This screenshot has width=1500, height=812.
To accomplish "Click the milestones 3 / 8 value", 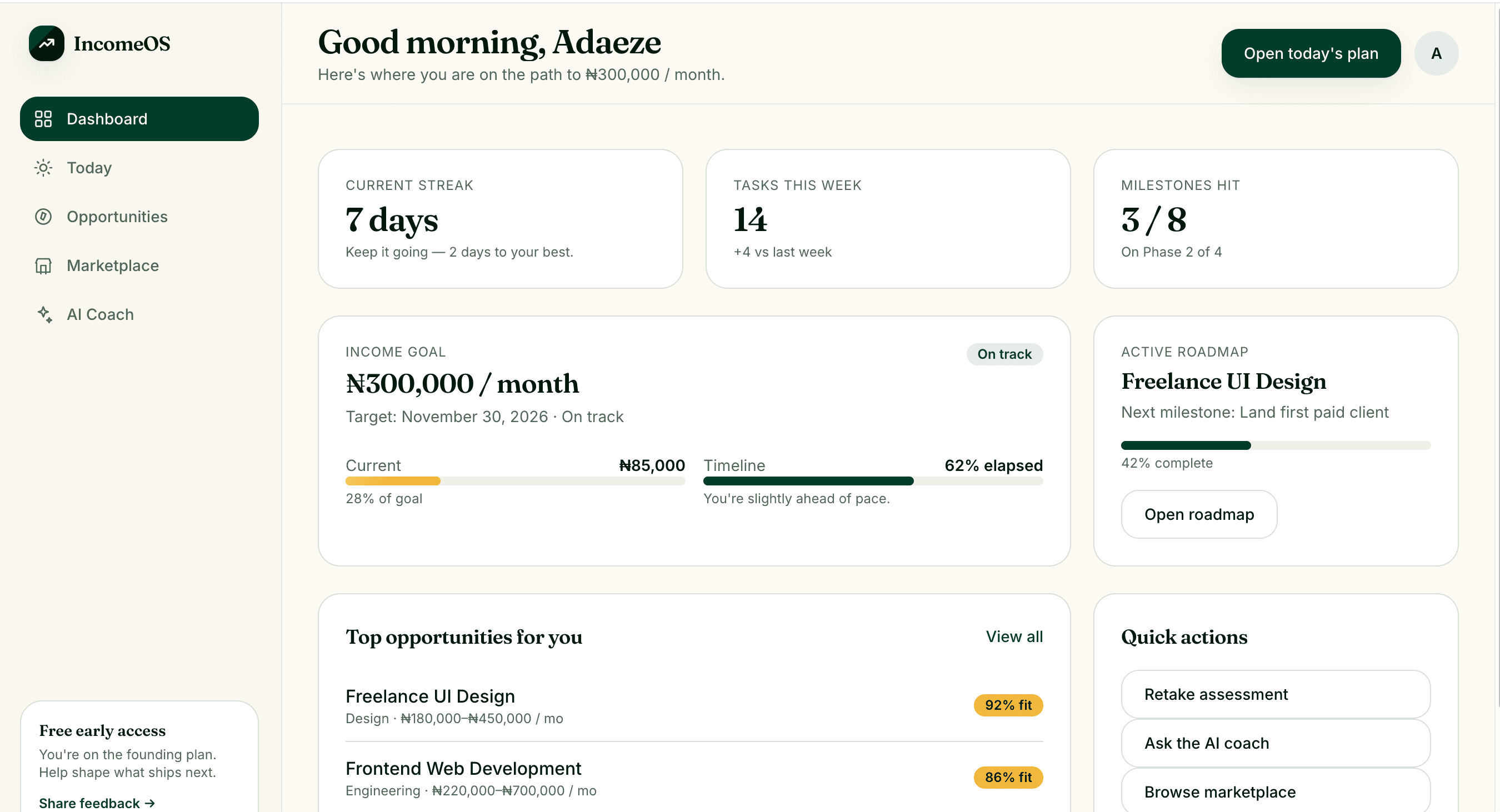I will [x=1153, y=220].
